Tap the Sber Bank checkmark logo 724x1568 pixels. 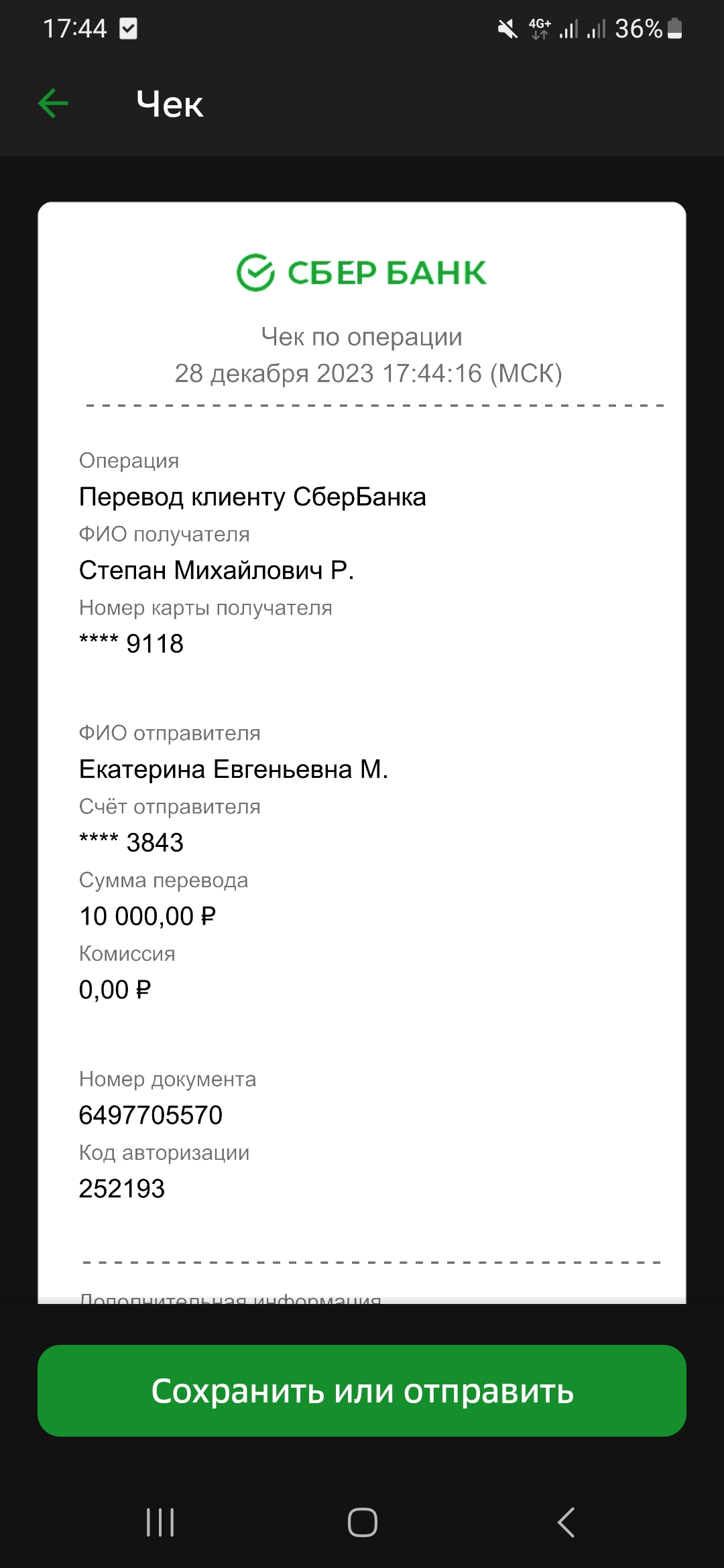(255, 273)
